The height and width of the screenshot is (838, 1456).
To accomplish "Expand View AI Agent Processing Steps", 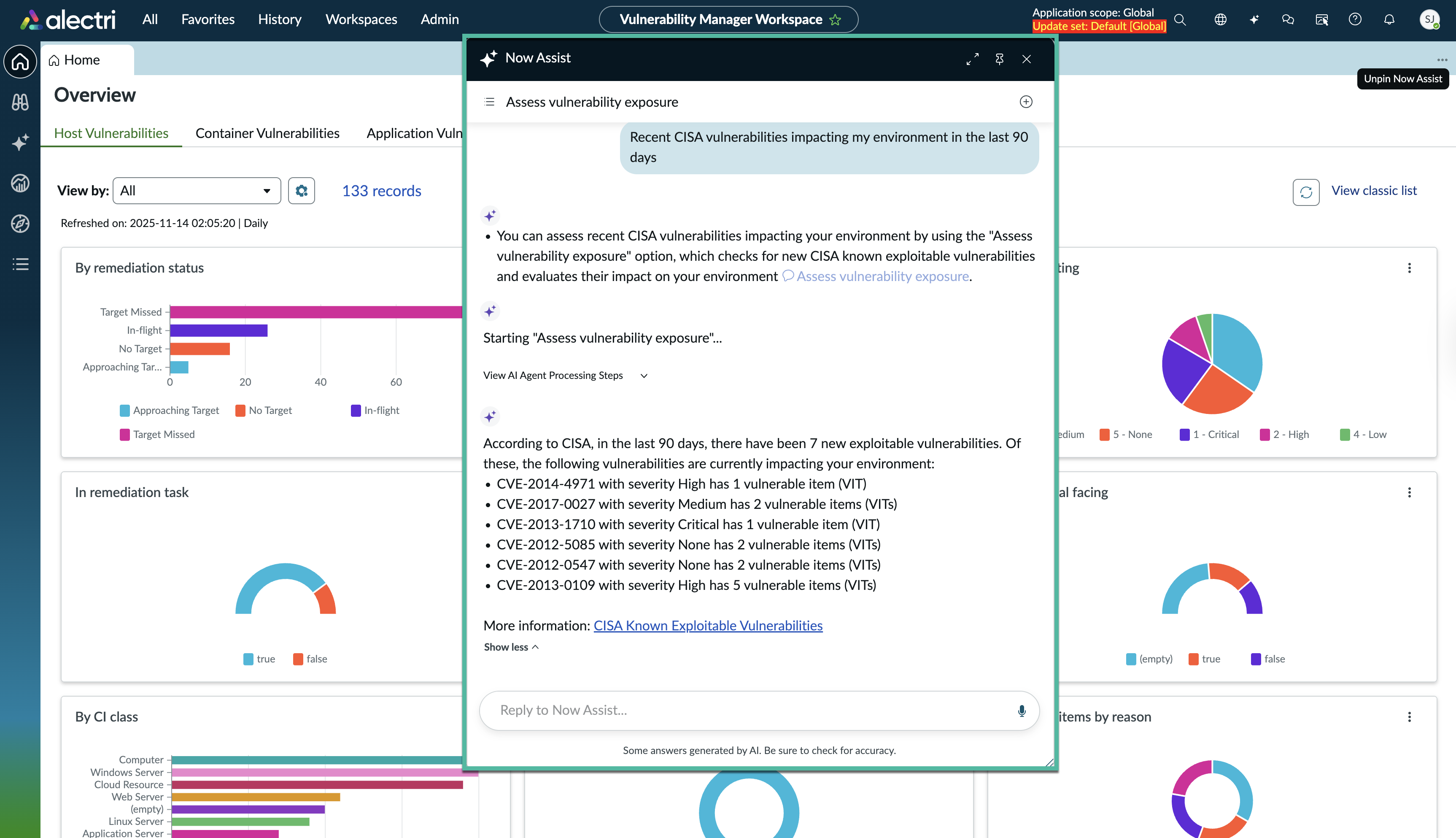I will click(565, 375).
